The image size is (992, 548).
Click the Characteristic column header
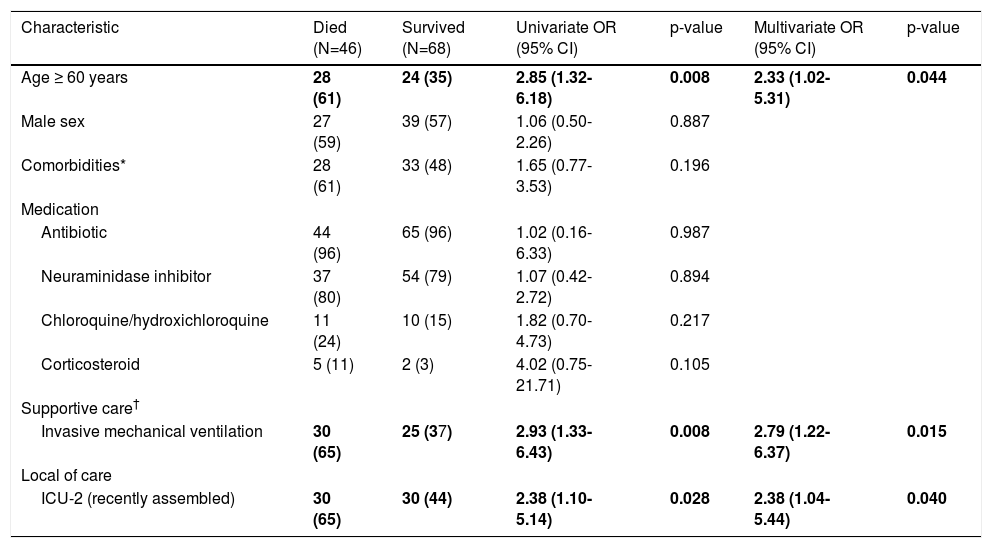point(70,28)
